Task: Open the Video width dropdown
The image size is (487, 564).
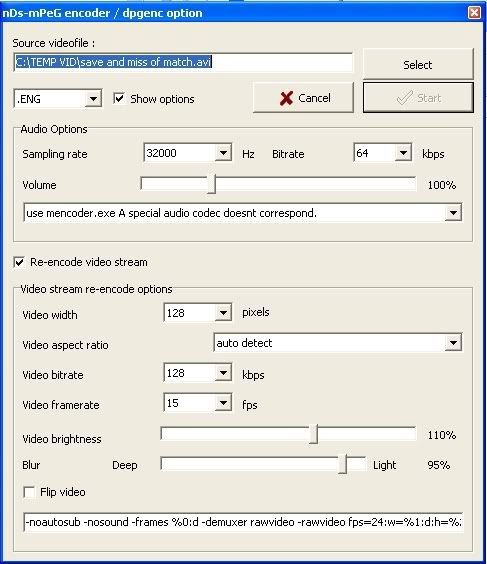Action: (223, 313)
